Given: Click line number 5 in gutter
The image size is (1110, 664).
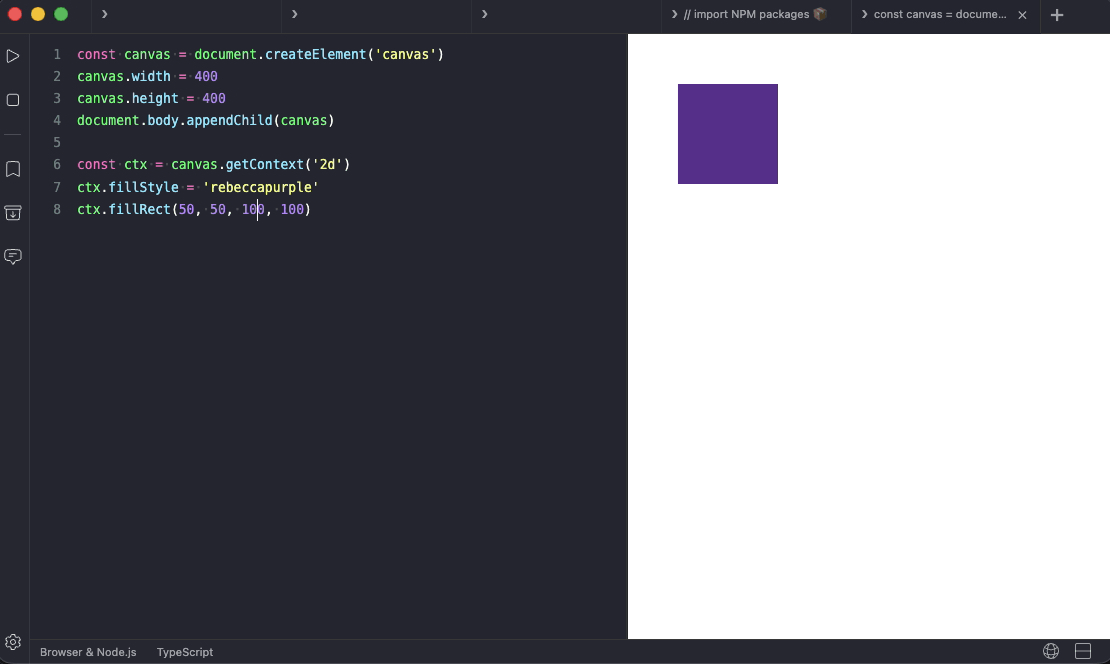Looking at the screenshot, I should click(57, 143).
